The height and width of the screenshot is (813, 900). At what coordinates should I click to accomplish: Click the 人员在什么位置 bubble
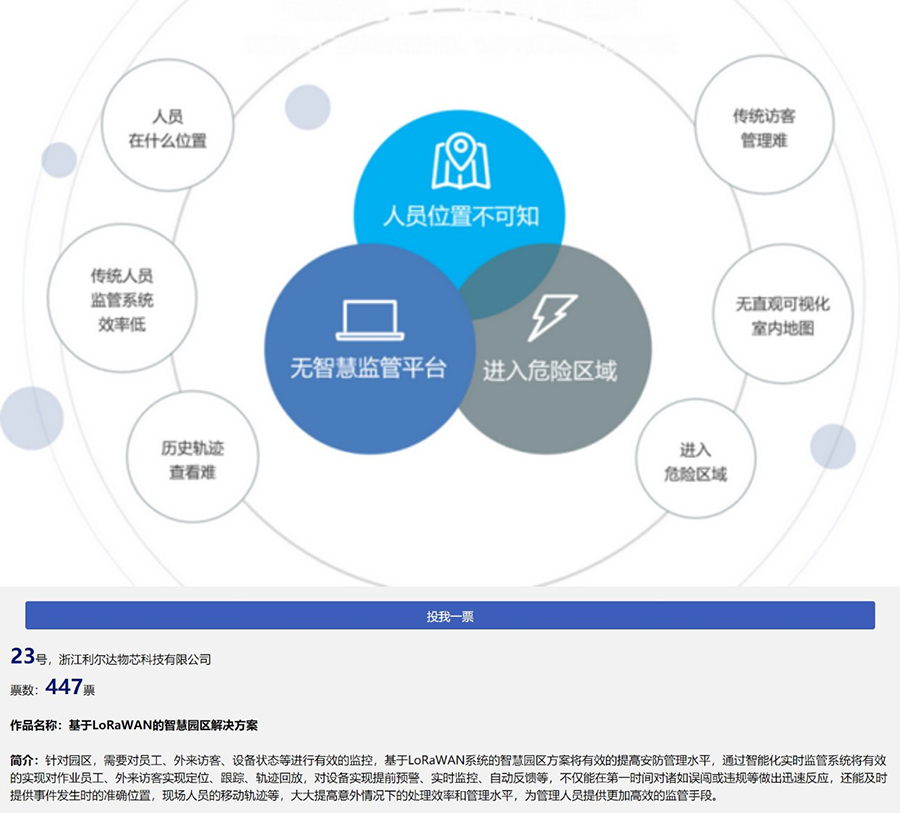[168, 129]
